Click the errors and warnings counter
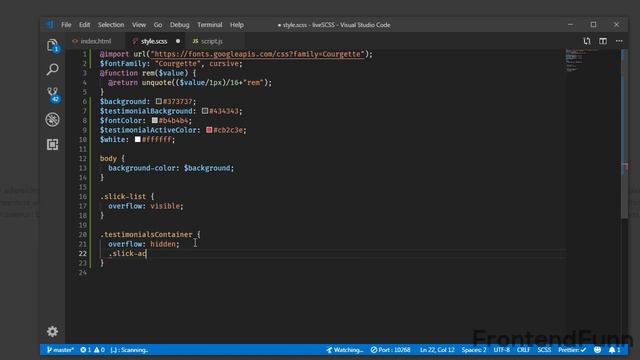Viewport: 640px width, 360px height. coord(92,350)
